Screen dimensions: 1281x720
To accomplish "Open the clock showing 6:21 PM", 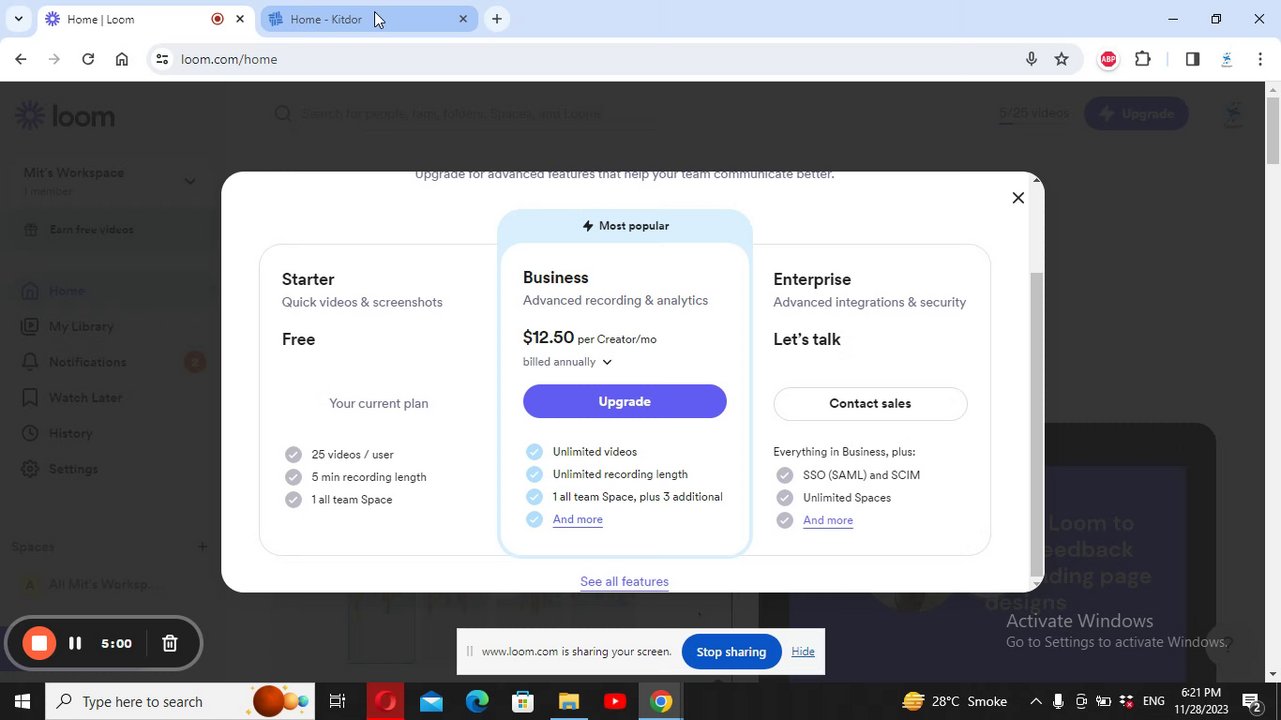I will (1200, 701).
